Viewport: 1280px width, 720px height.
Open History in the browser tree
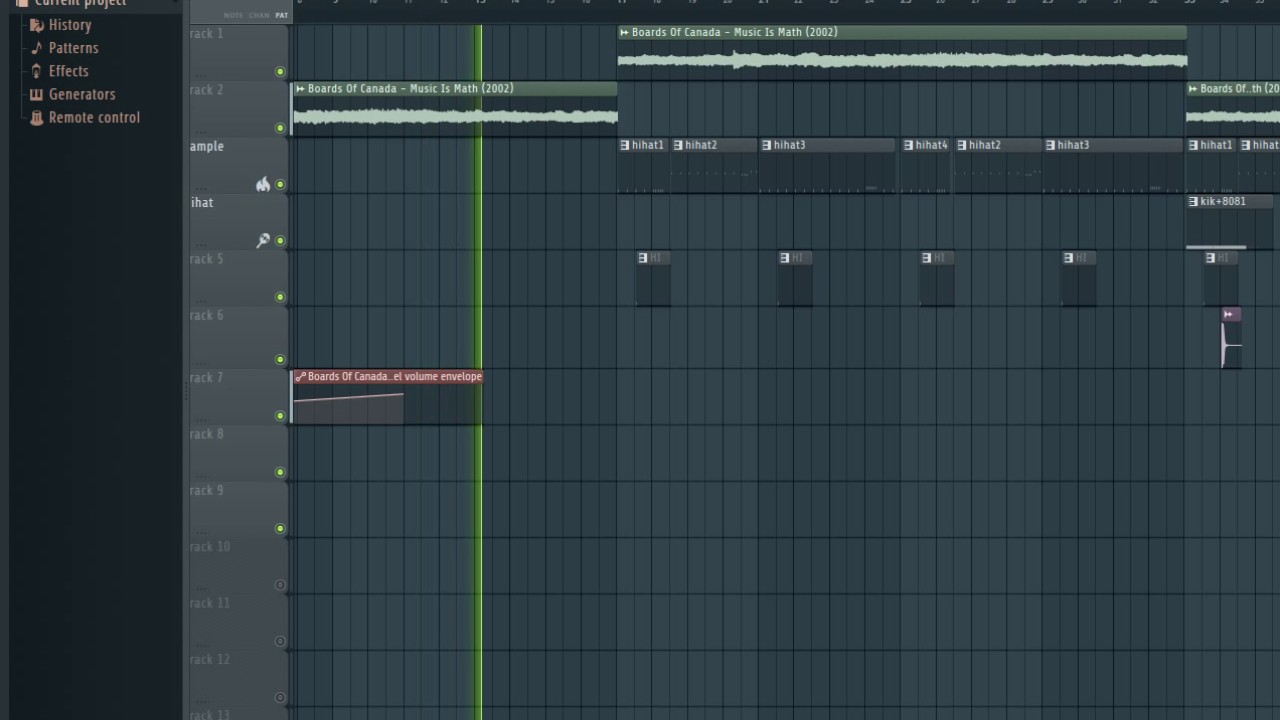pos(70,25)
